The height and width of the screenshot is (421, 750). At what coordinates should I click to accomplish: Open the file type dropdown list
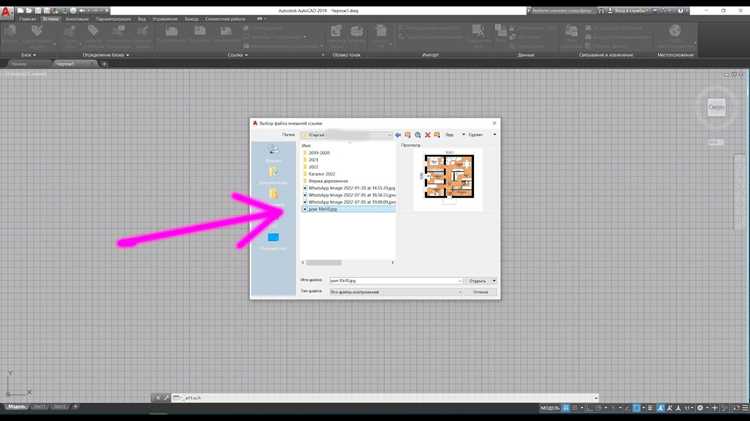pyautogui.click(x=460, y=292)
